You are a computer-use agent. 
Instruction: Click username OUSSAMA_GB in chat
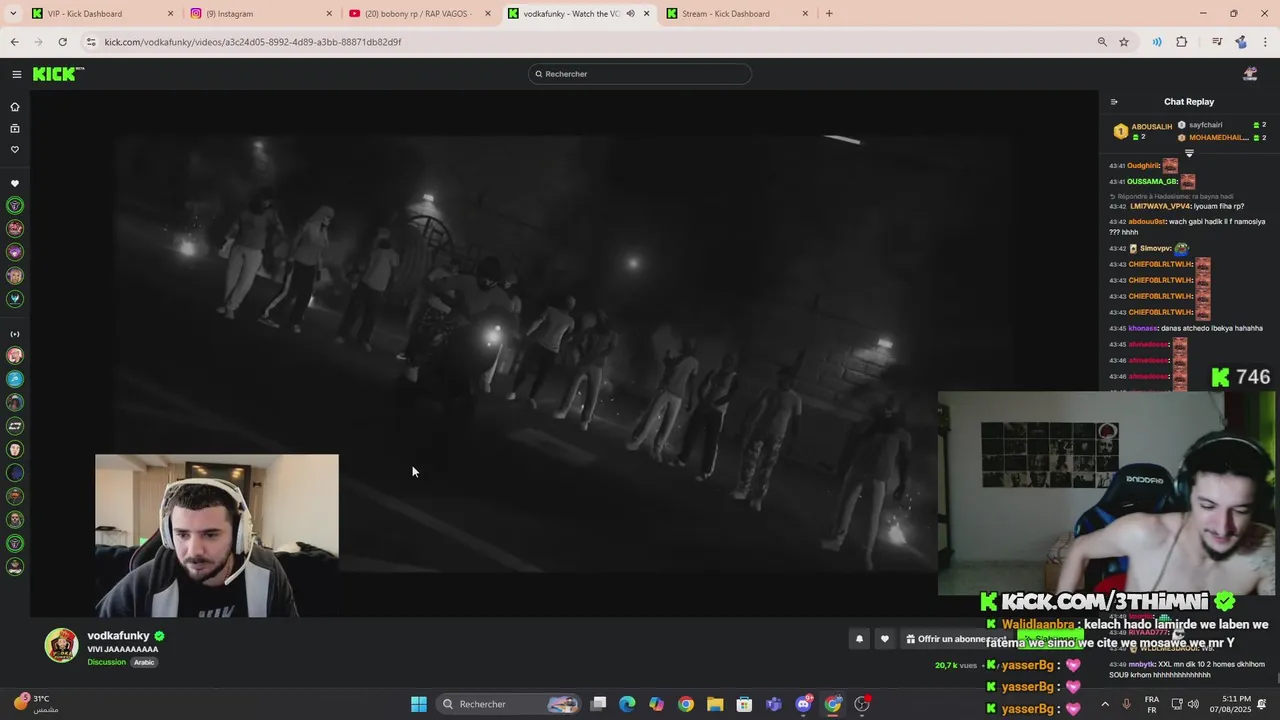(1152, 182)
